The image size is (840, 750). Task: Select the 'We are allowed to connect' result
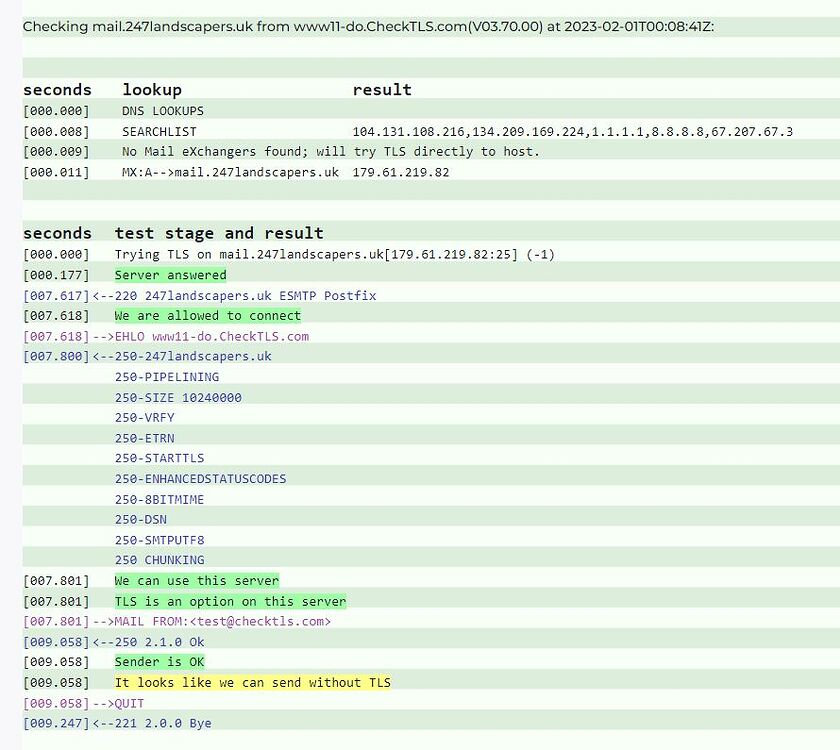(x=207, y=315)
